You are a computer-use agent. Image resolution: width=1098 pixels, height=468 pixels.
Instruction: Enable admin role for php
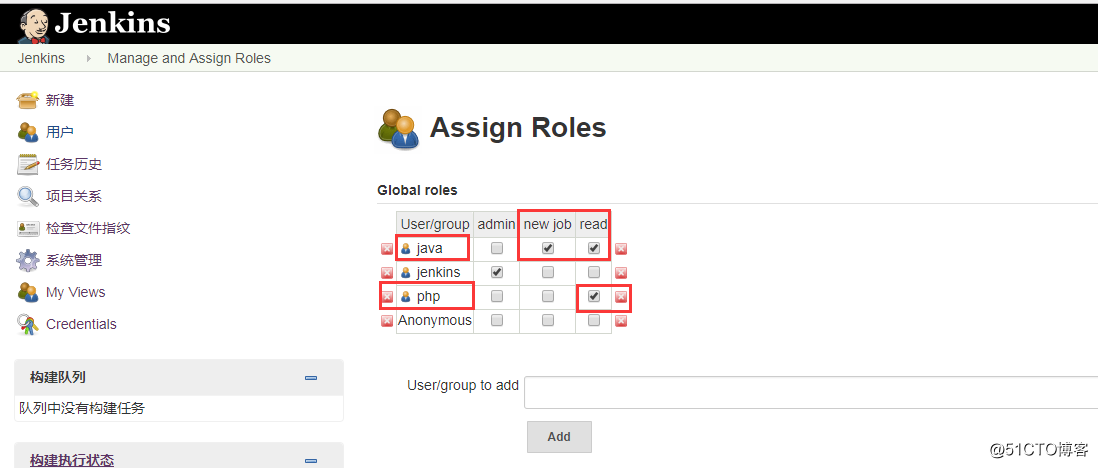[x=496, y=296]
